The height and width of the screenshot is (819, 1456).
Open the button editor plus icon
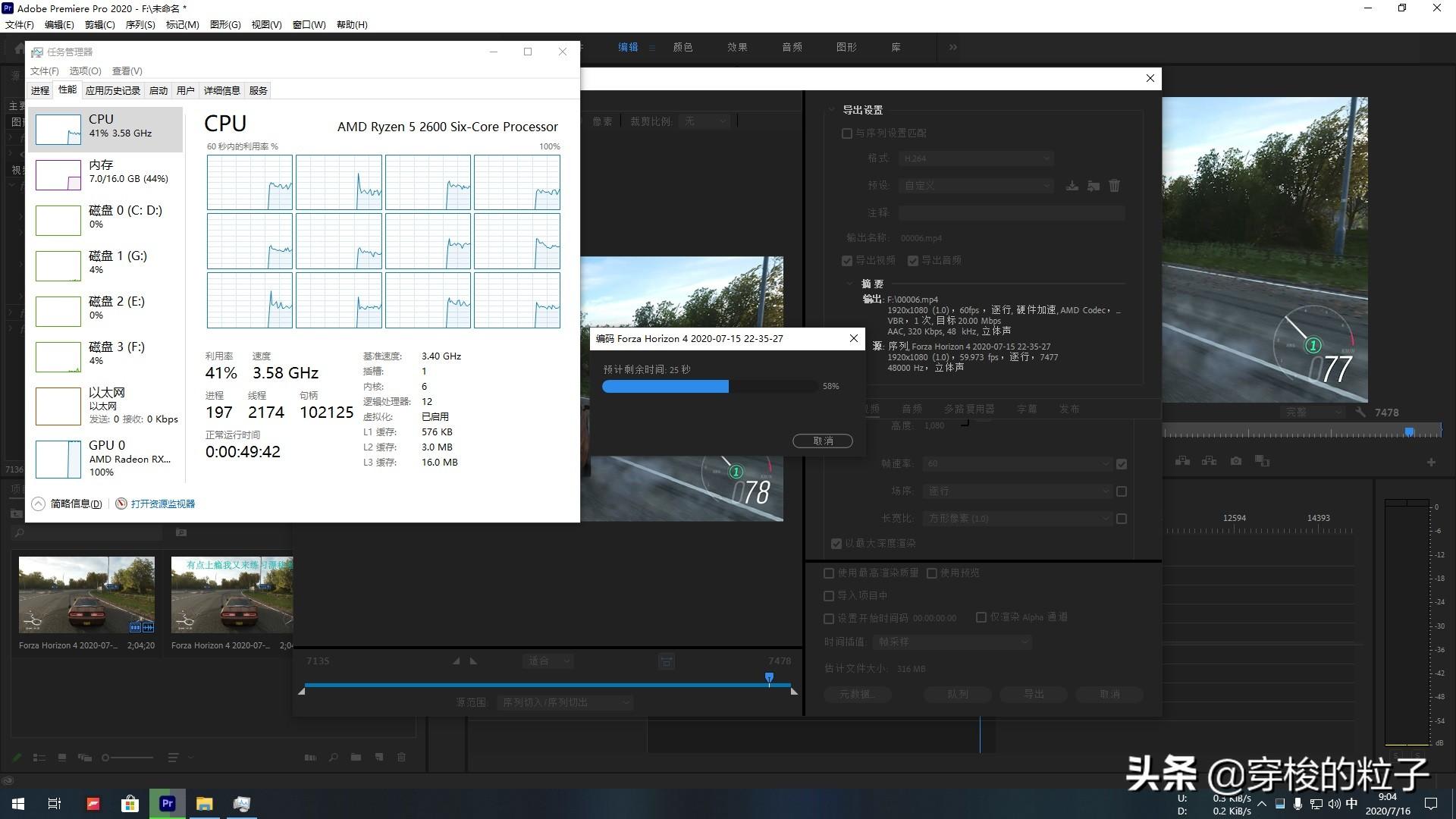[1431, 462]
